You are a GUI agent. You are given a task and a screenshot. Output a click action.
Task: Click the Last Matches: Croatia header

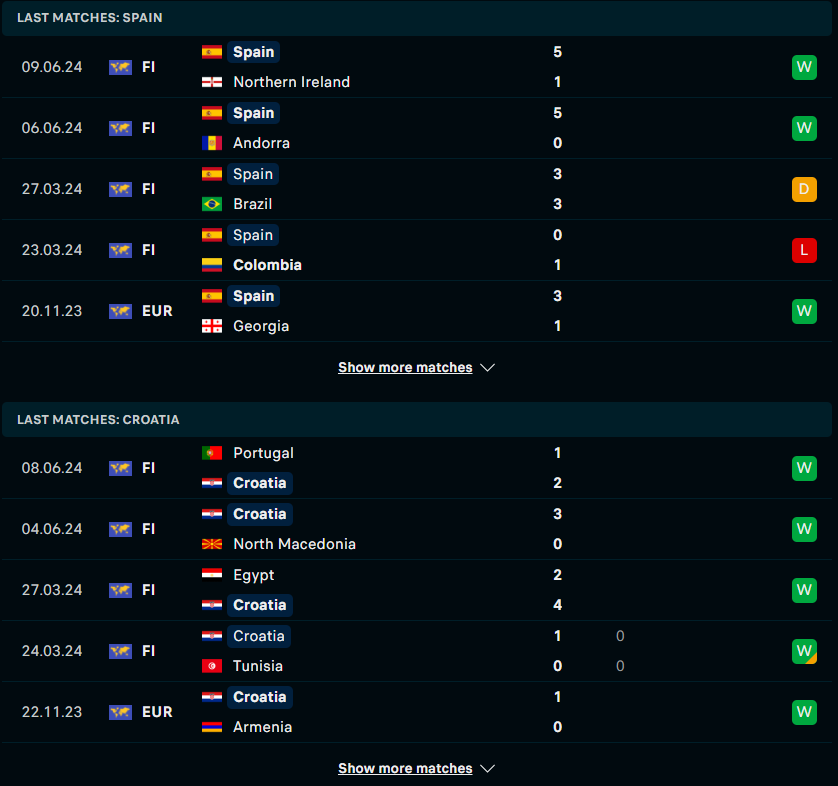tap(417, 419)
